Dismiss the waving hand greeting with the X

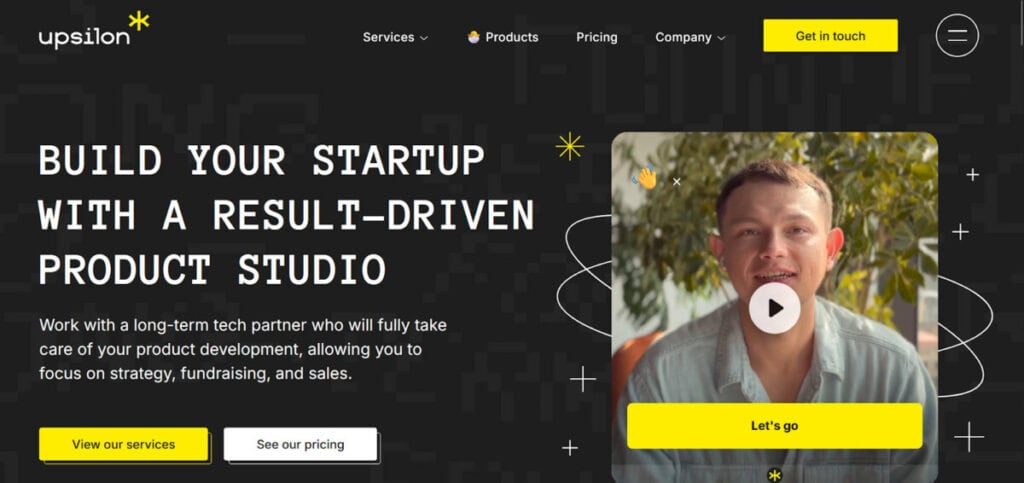point(677,182)
